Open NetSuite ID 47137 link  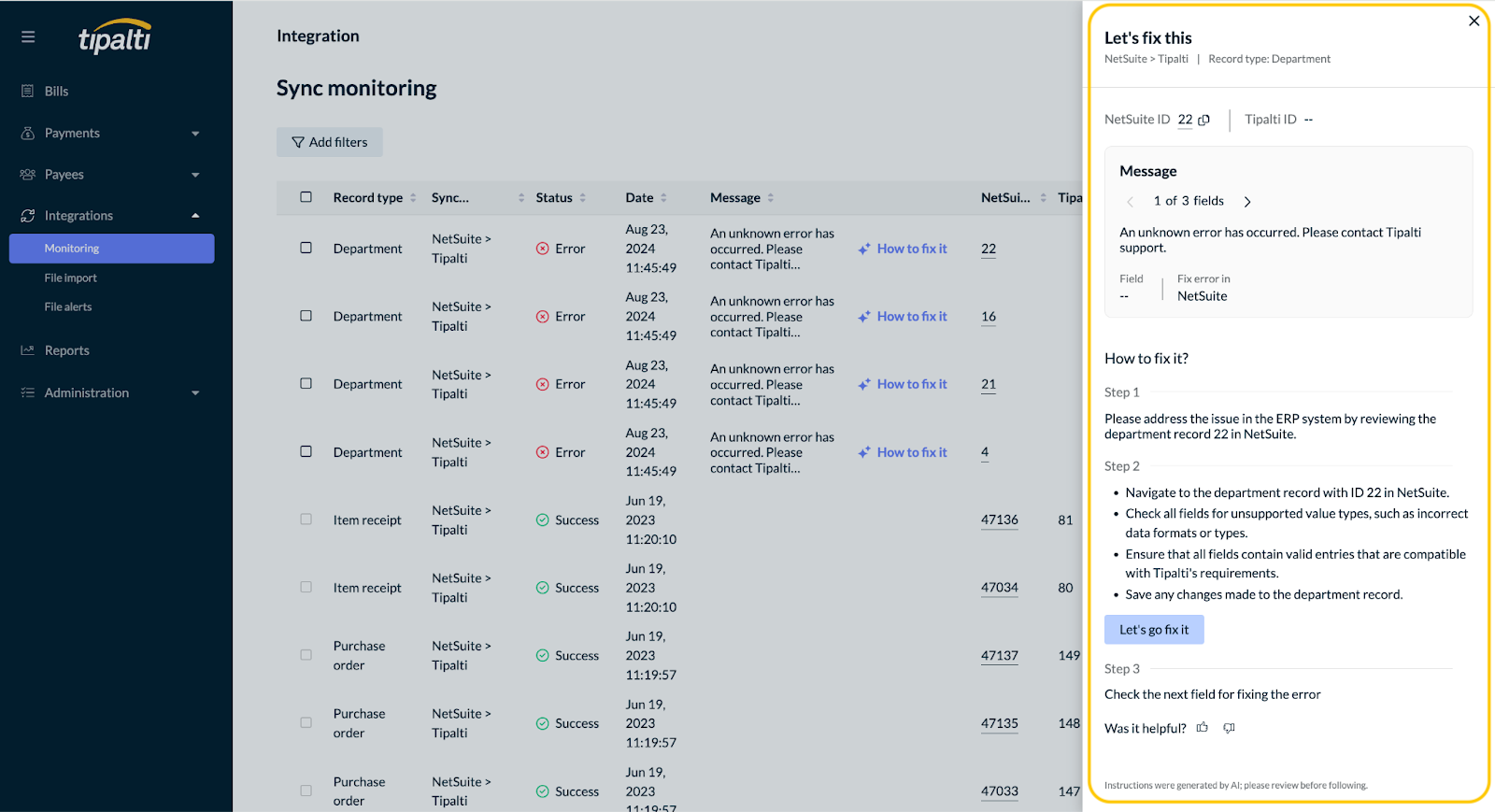[1000, 656]
